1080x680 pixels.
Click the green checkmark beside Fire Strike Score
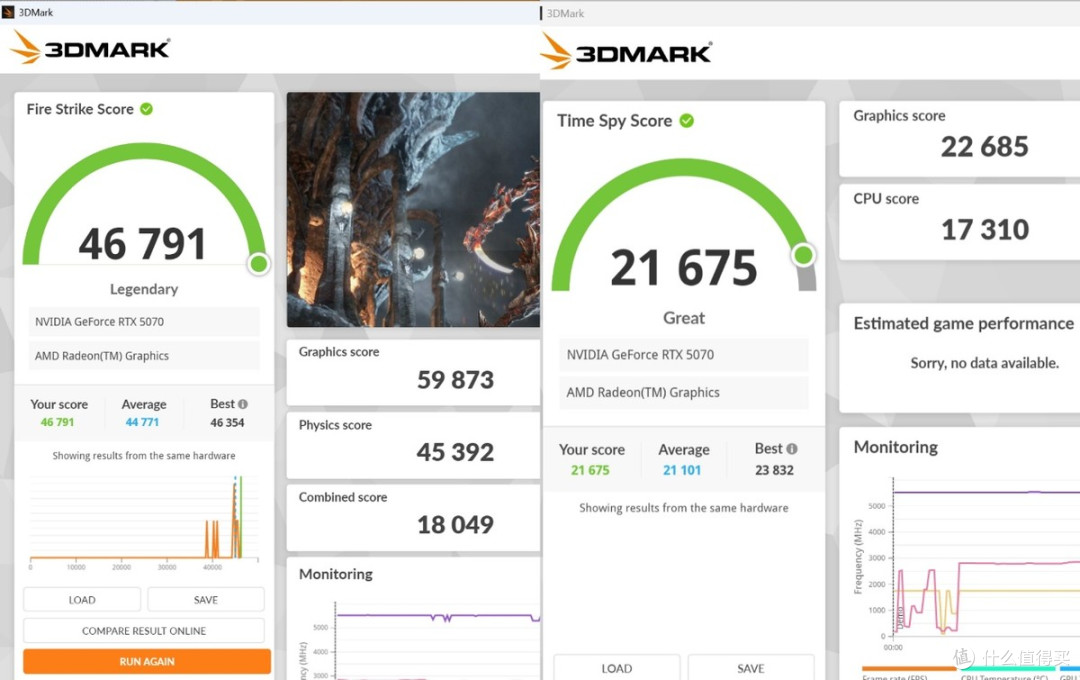click(x=147, y=109)
